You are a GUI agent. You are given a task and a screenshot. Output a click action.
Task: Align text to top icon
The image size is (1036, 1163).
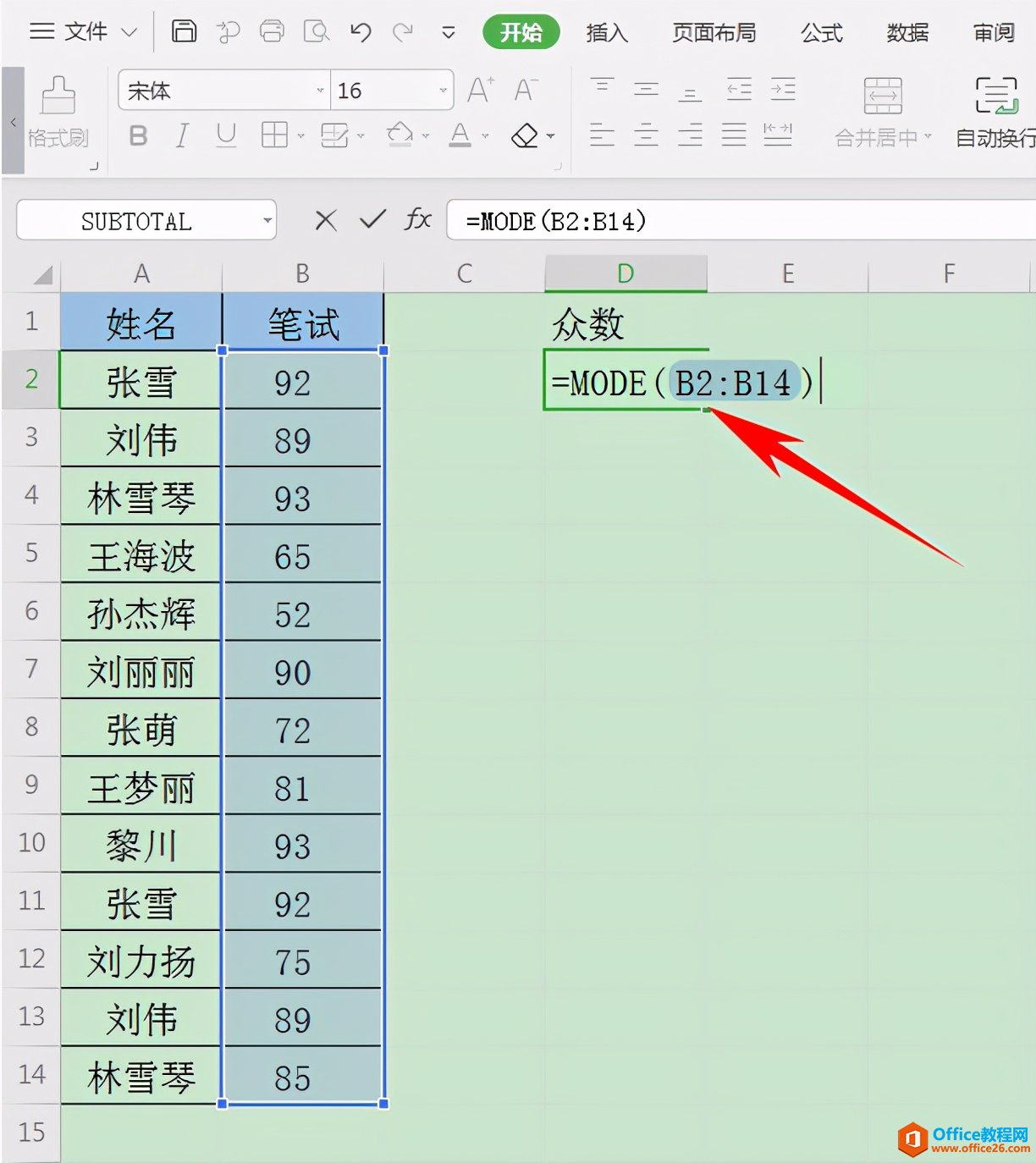tap(602, 87)
